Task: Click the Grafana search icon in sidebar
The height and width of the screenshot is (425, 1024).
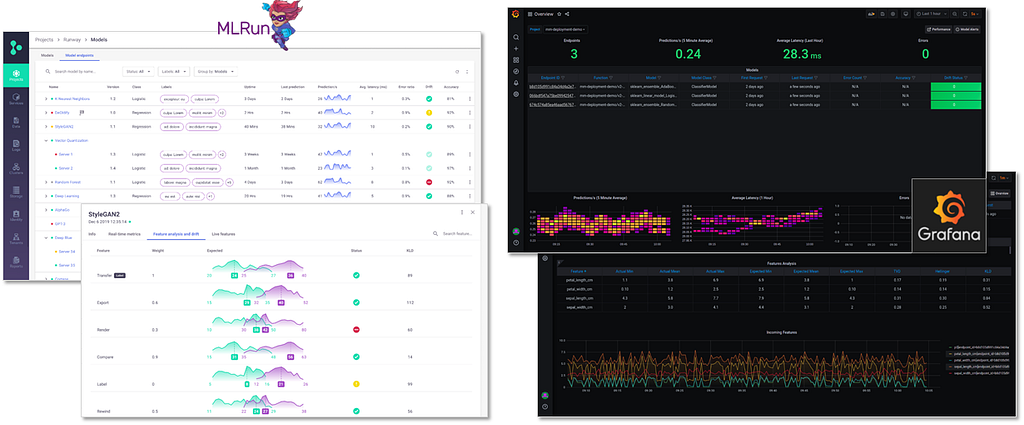Action: coord(516,37)
